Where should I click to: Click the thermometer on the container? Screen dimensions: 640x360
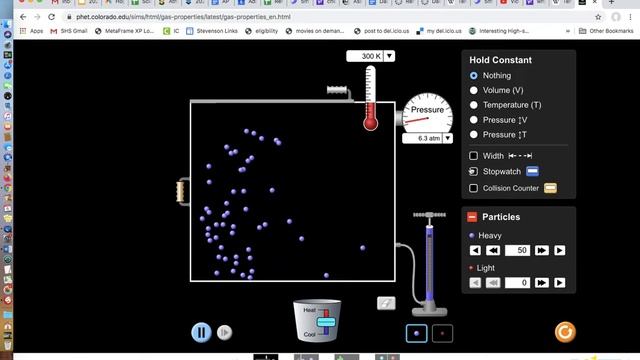[371, 98]
